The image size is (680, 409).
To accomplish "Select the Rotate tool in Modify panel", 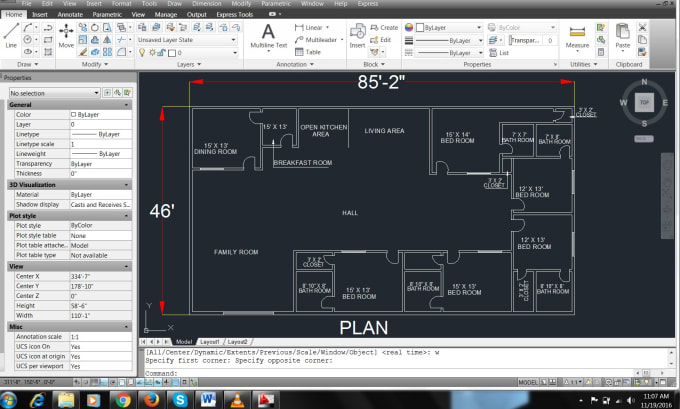I will [x=95, y=28].
